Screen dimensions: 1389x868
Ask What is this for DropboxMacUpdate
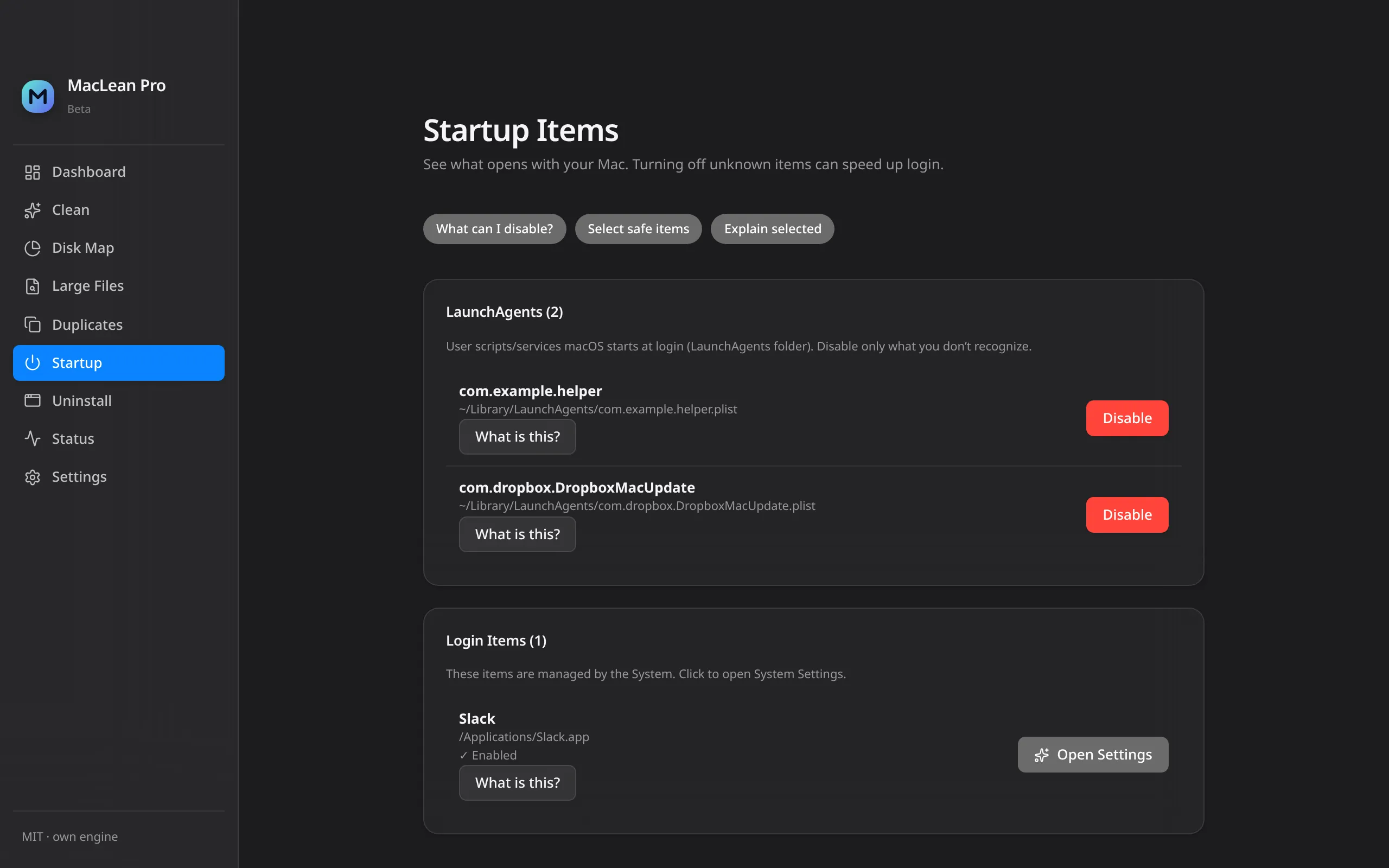tap(517, 534)
